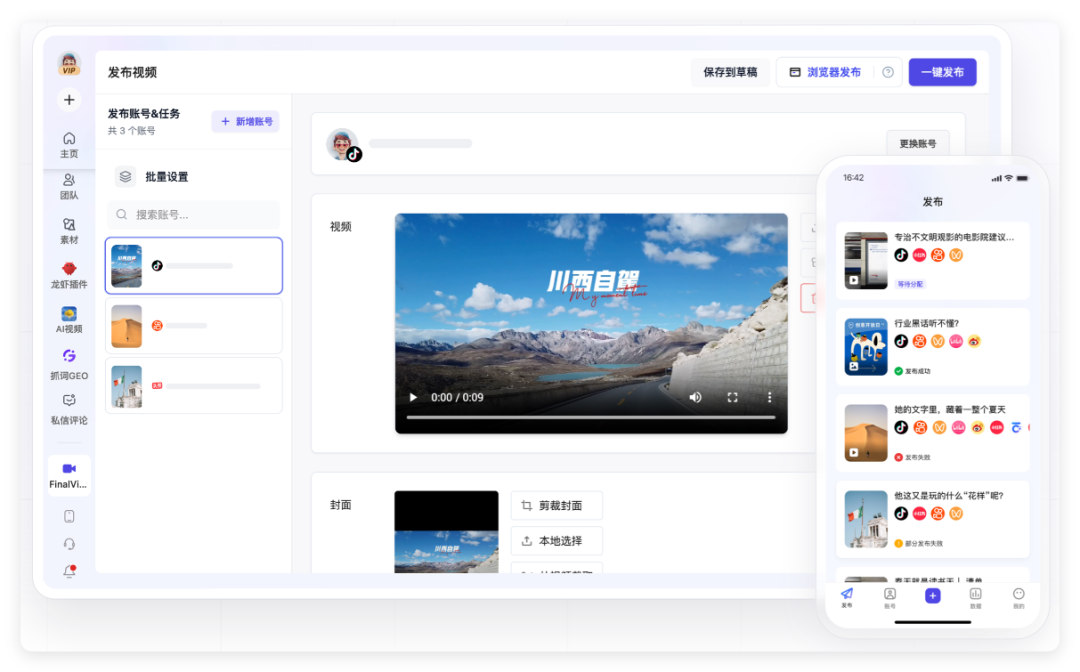Open the 团队 team section
This screenshot has width=1080, height=672.
click(x=69, y=187)
